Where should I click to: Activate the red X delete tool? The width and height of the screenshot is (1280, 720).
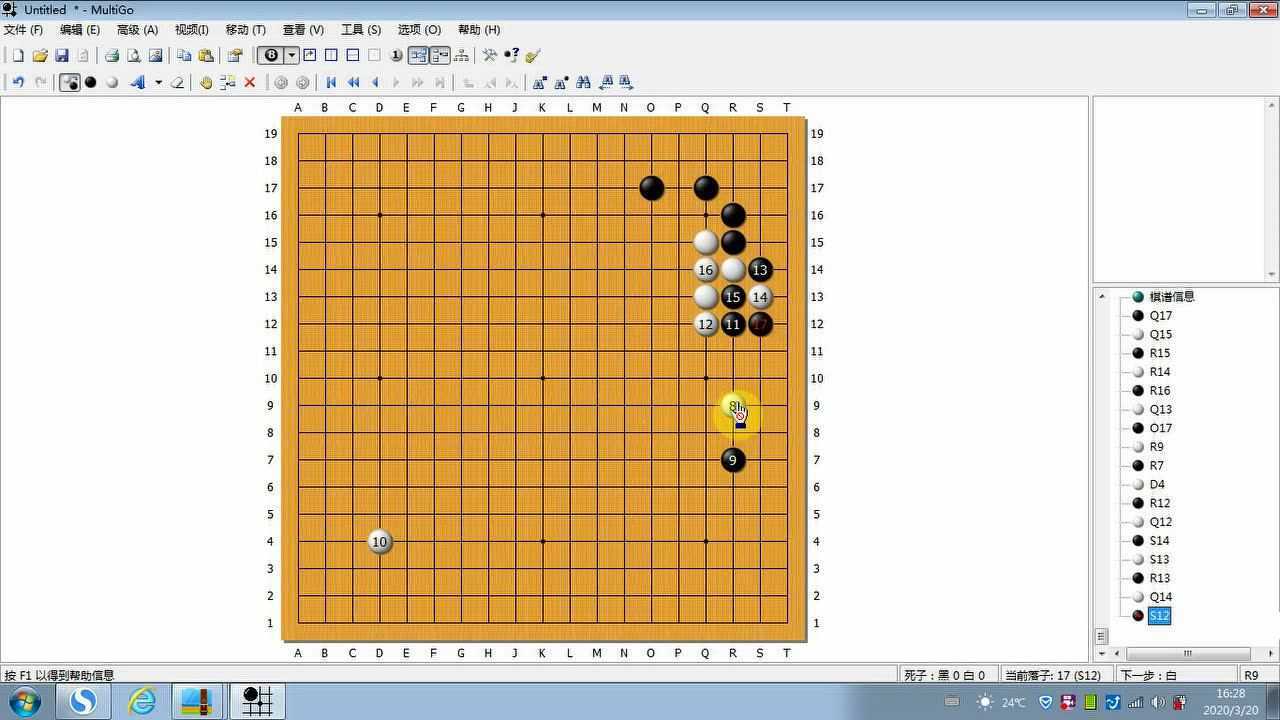point(248,83)
